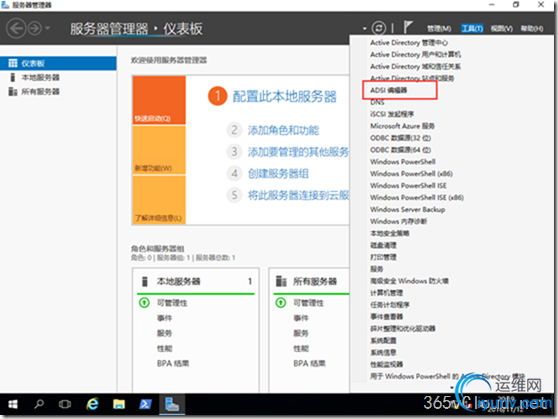Screen dimensions: 558x419
Task: Open Windows PowerShell menu entry
Action: [402, 162]
